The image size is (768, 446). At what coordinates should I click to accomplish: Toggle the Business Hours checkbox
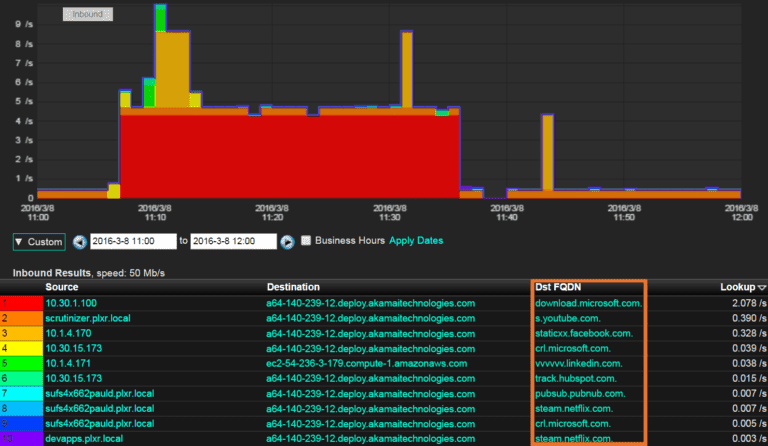[x=307, y=241]
